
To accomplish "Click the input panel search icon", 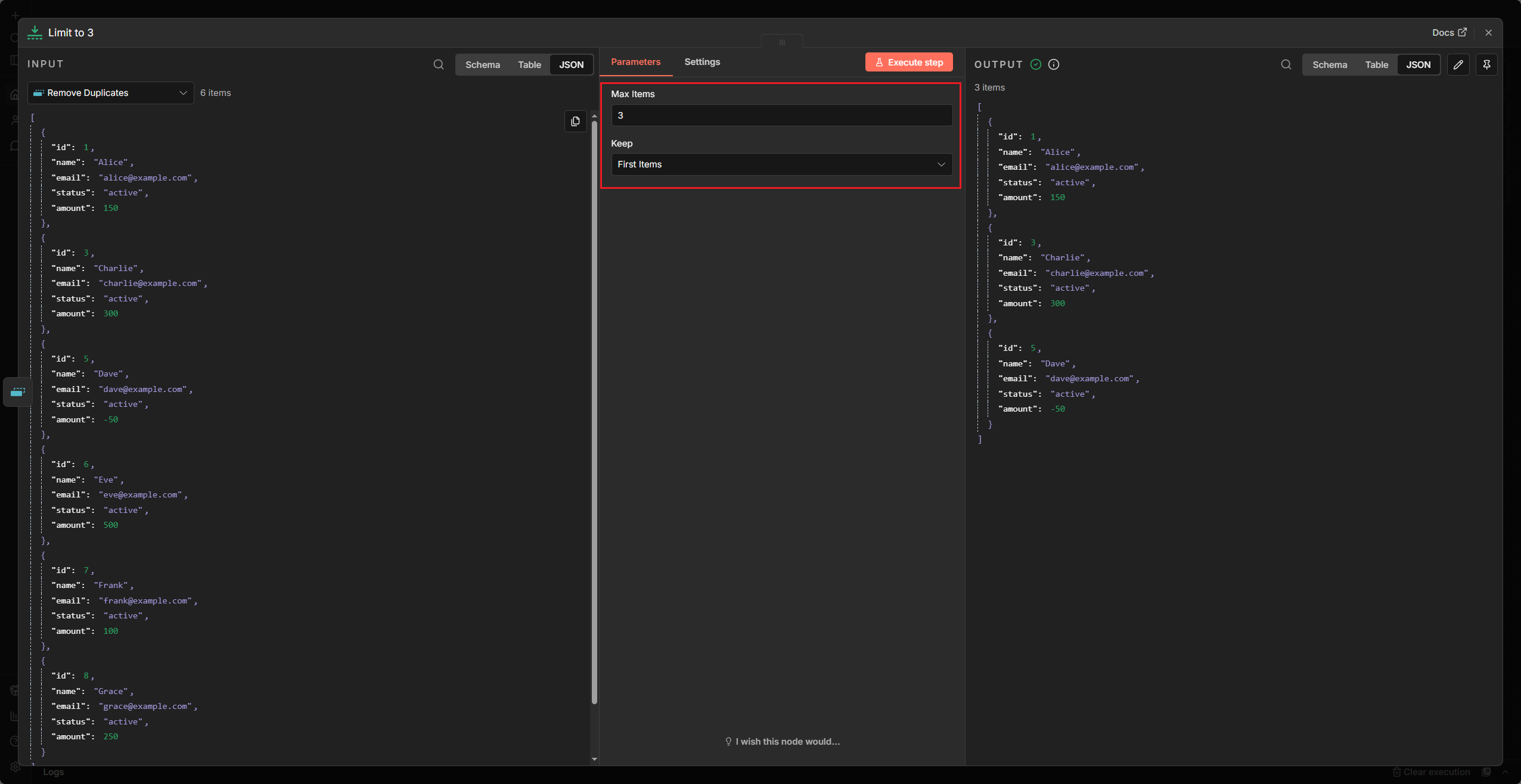I will tap(439, 64).
